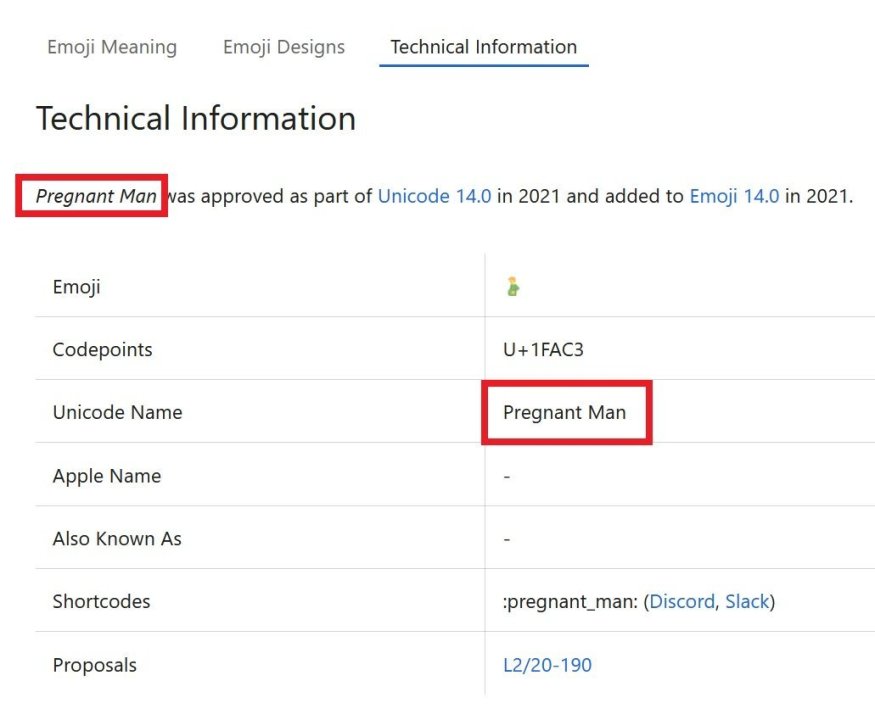Click the U+1FAC3 codepoint value

(x=544, y=350)
